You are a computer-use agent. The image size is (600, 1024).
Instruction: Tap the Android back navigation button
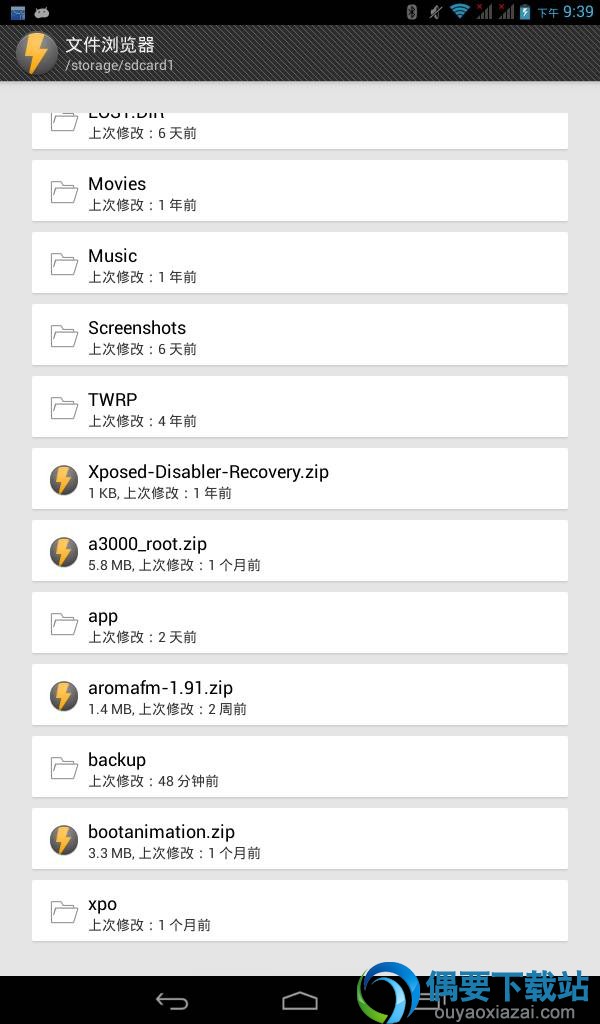172,1000
